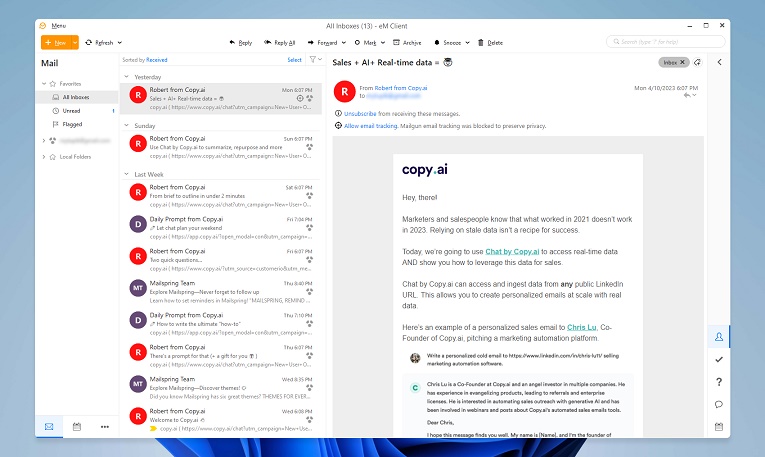Open email 'How to write the ultimate how-to'
Viewport: 765px width, 457px height.
click(221, 324)
